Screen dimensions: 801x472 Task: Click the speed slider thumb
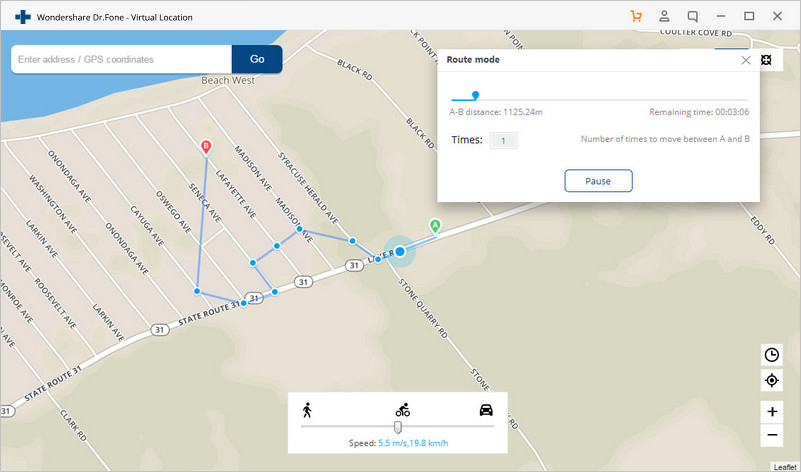tap(397, 427)
